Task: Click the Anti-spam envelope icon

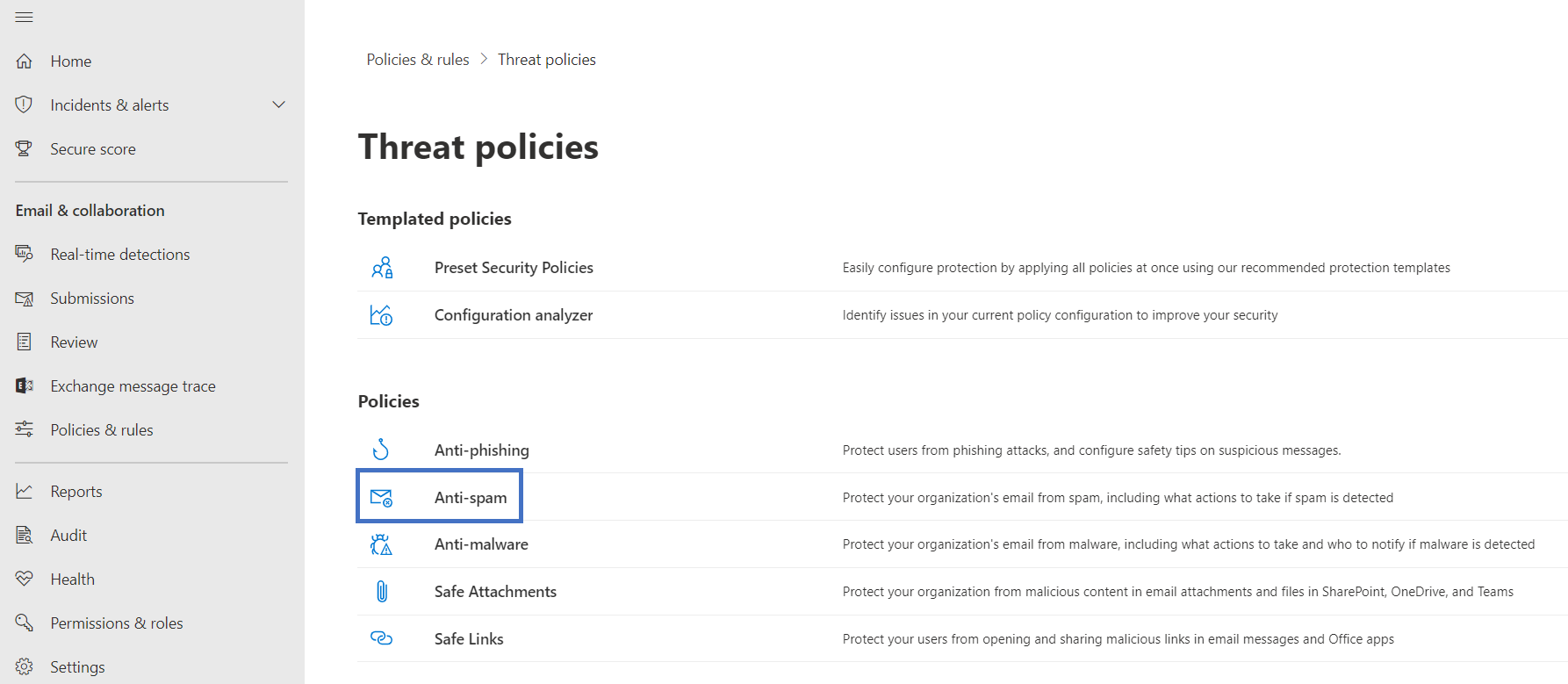Action: point(381,498)
